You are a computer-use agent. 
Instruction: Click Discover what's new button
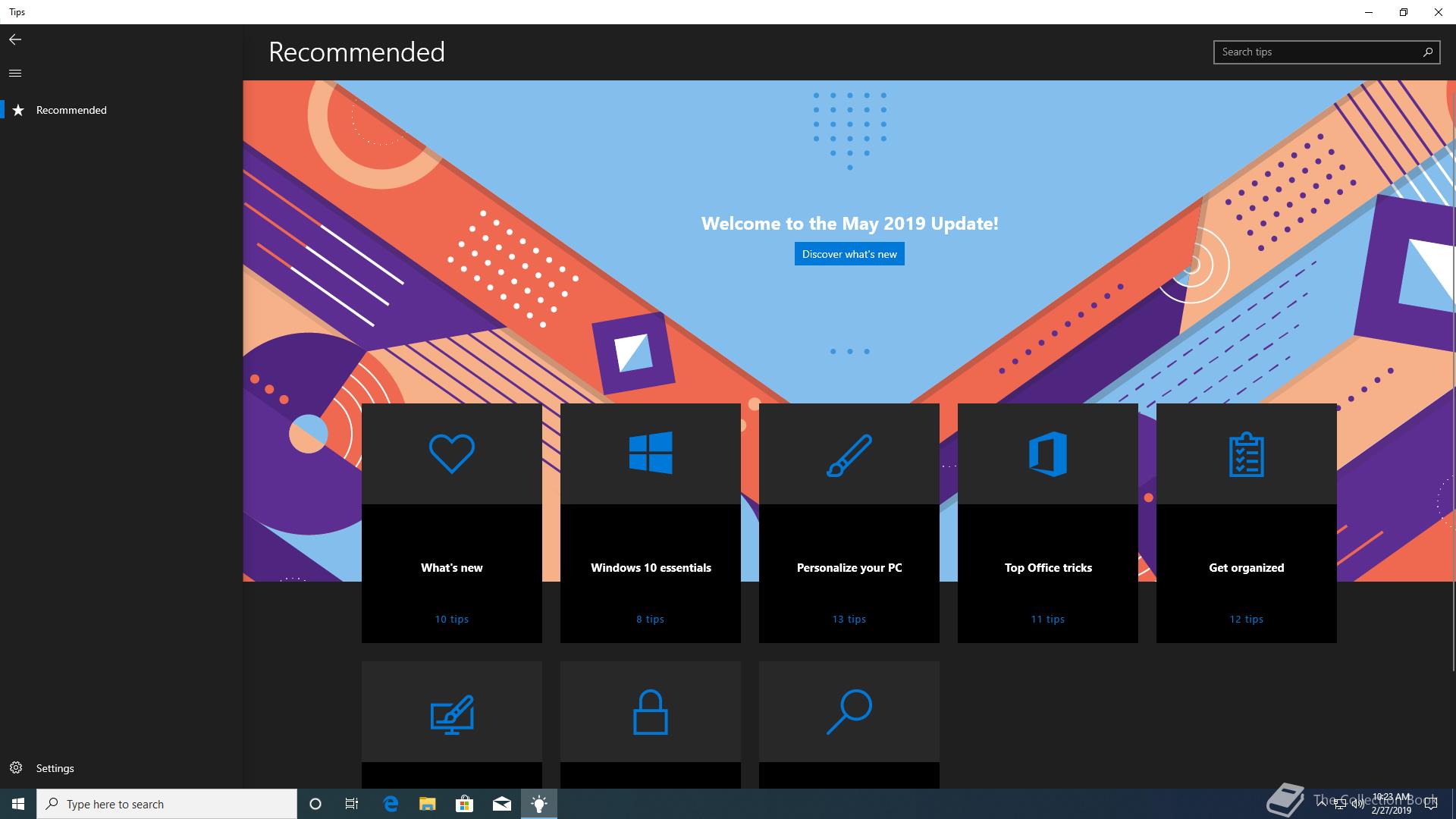click(x=849, y=254)
